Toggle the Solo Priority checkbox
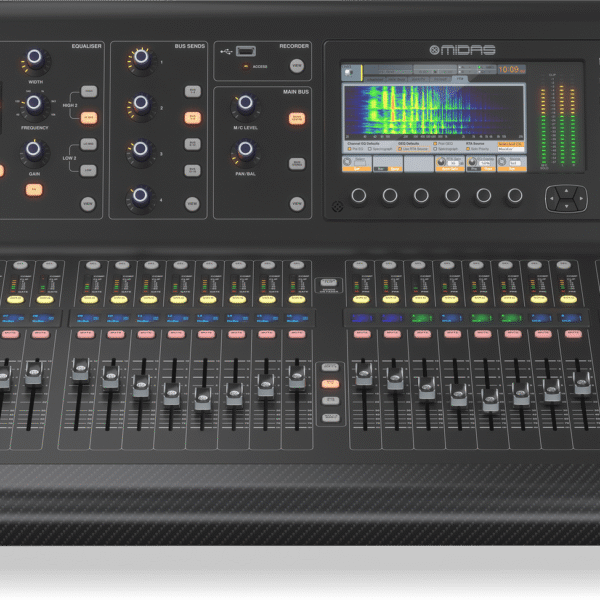The image size is (600, 600). pos(468,149)
